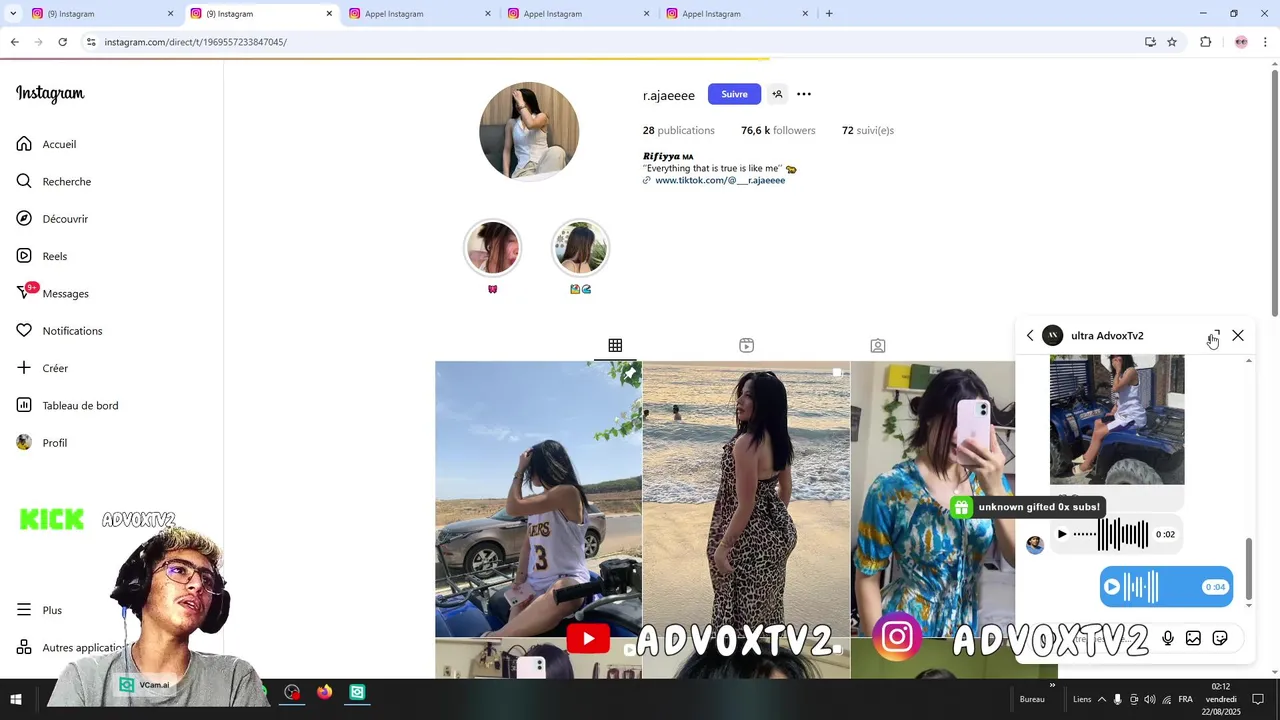This screenshot has height=720, width=1280.
Task: Open the 72 suivi(e)s list
Action: (868, 130)
